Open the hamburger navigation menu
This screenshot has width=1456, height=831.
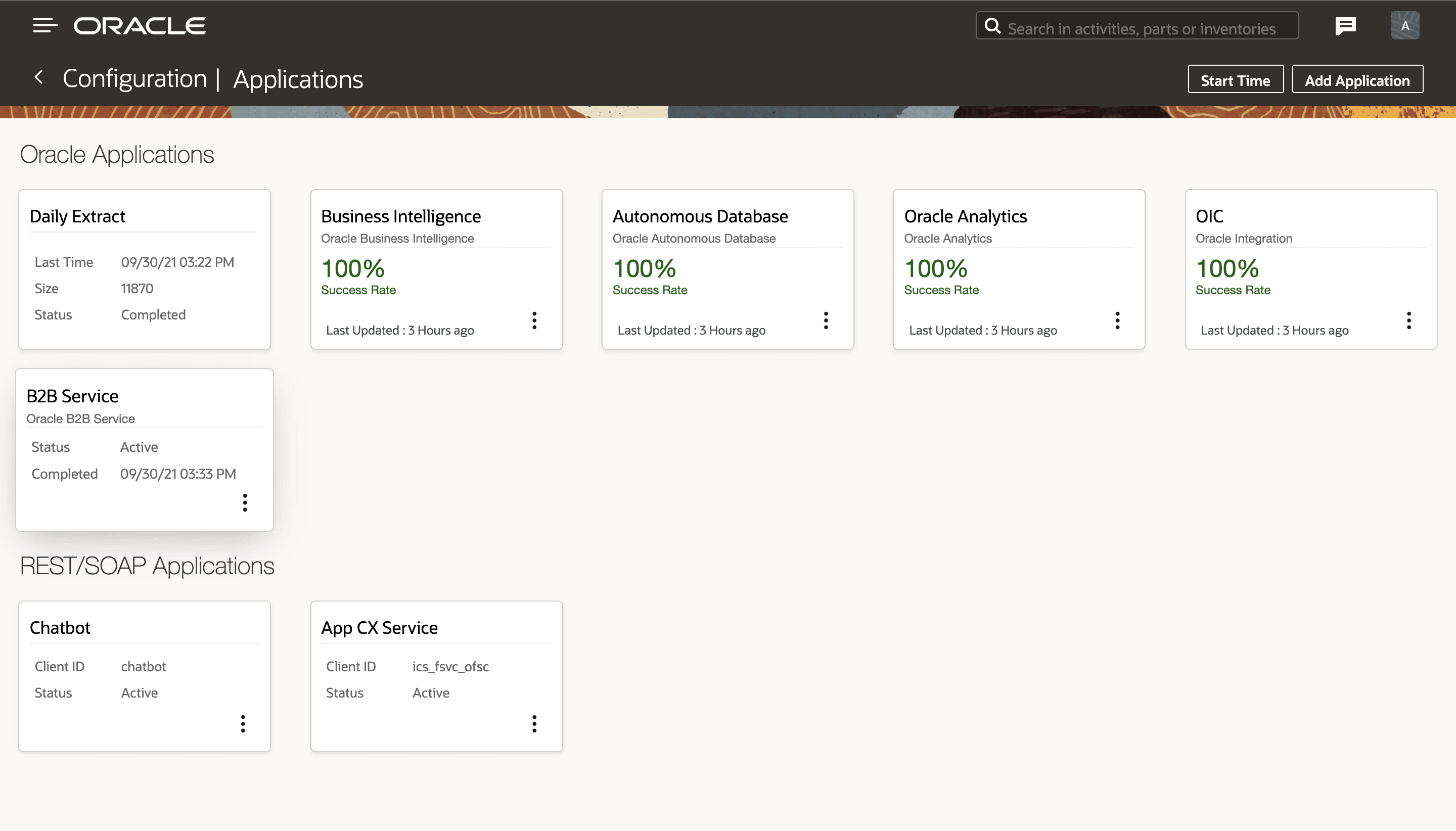pos(45,26)
